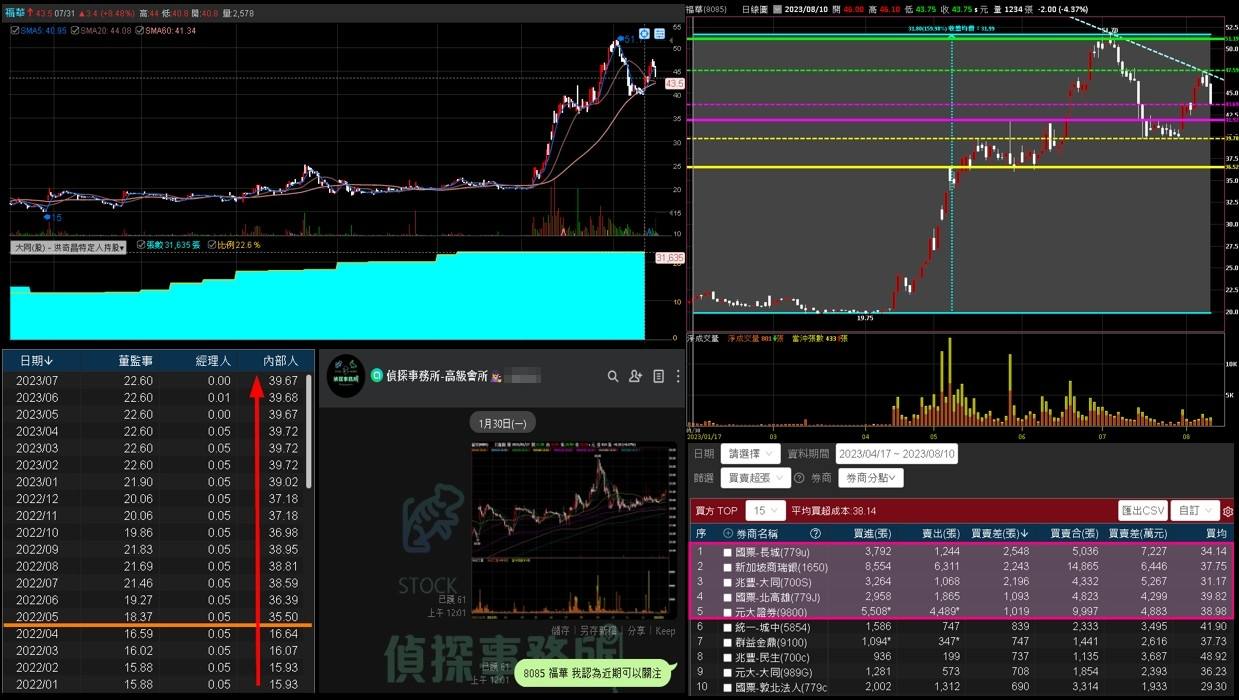
Task: Open the gear settings icon beside 自訂
Action: pos(1230,510)
